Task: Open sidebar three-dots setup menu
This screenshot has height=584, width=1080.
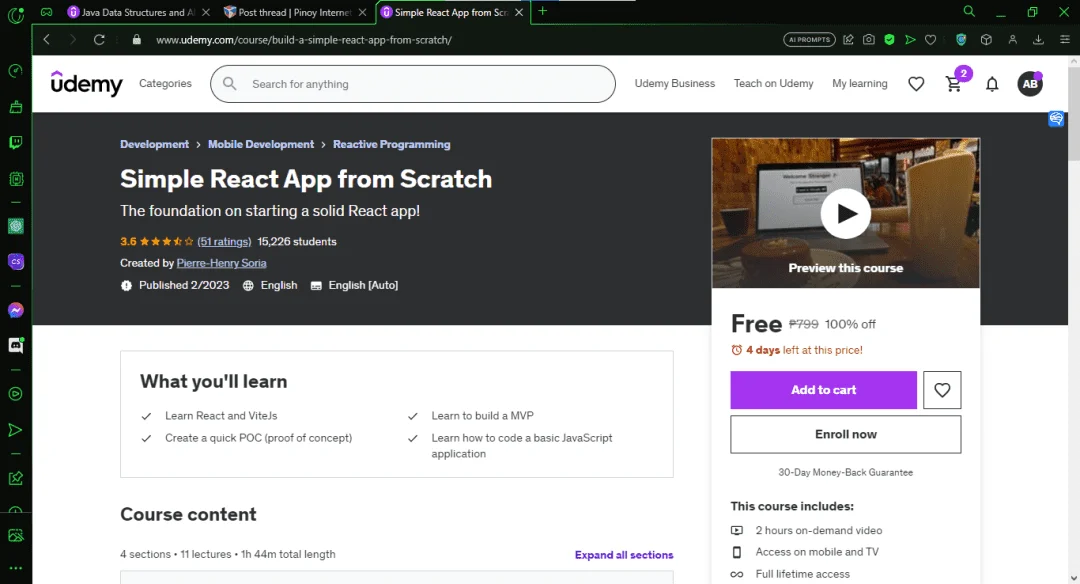Action: tap(15, 568)
